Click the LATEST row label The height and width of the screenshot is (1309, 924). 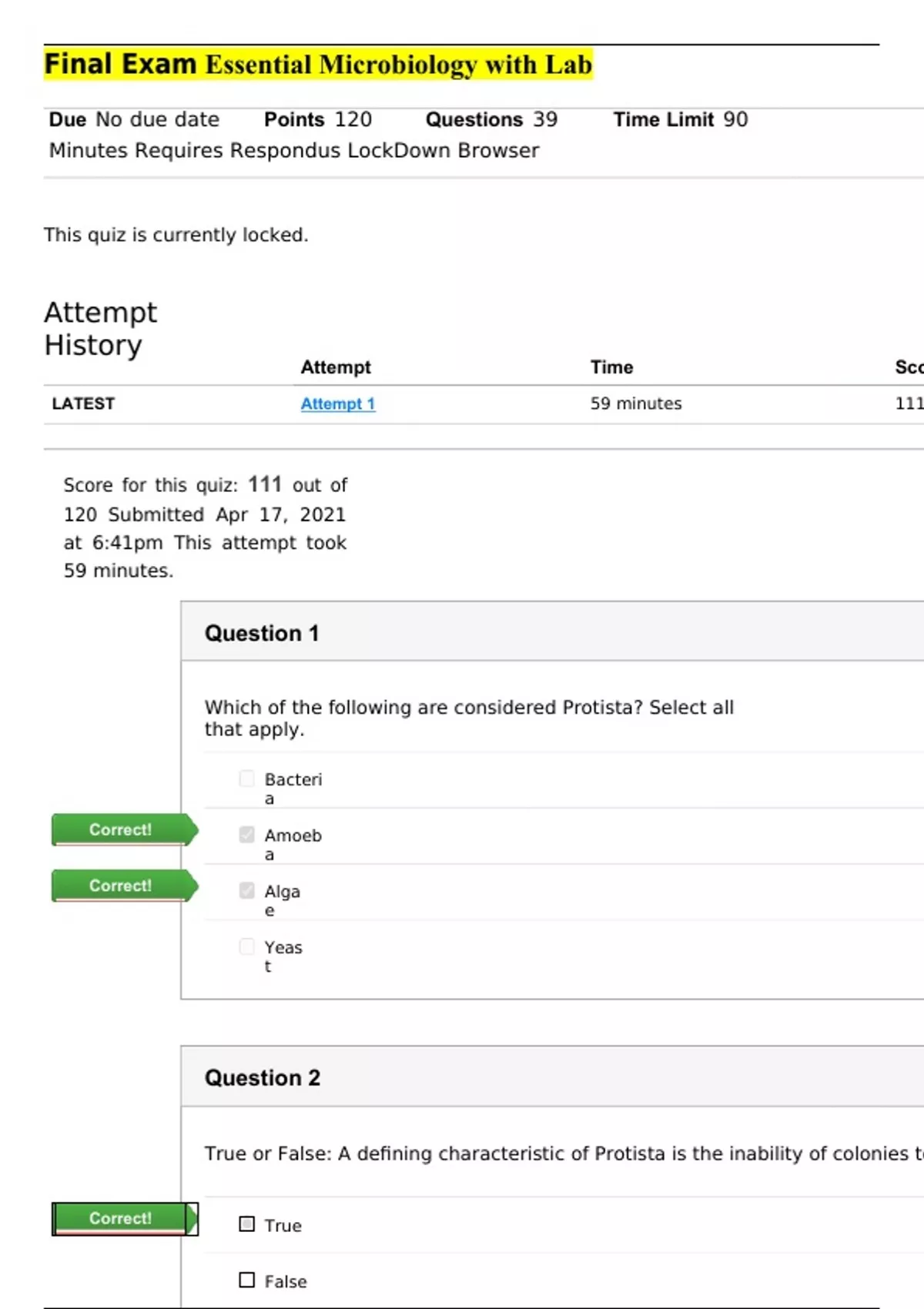[83, 403]
